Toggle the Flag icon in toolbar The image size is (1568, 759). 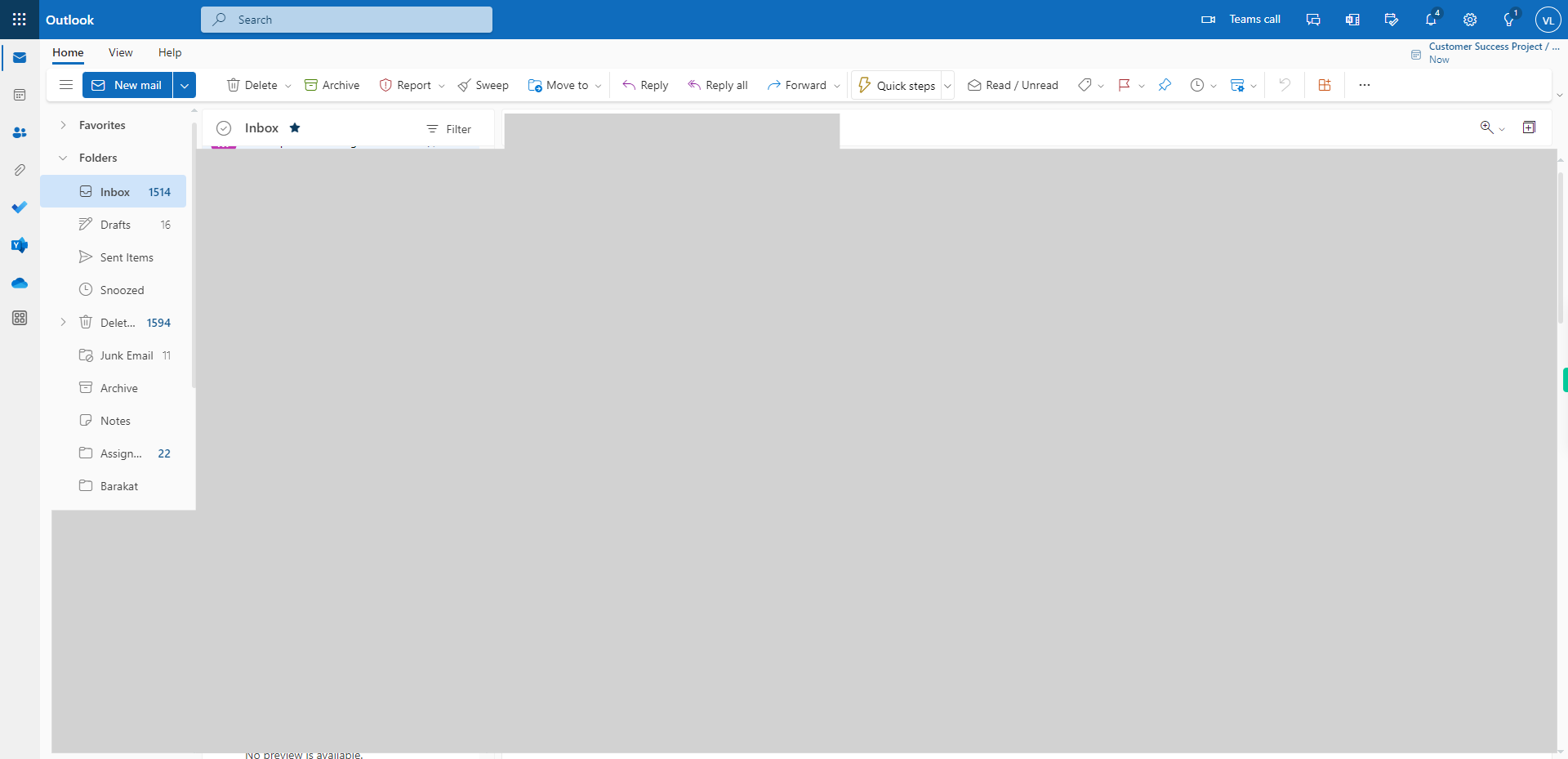tap(1125, 85)
